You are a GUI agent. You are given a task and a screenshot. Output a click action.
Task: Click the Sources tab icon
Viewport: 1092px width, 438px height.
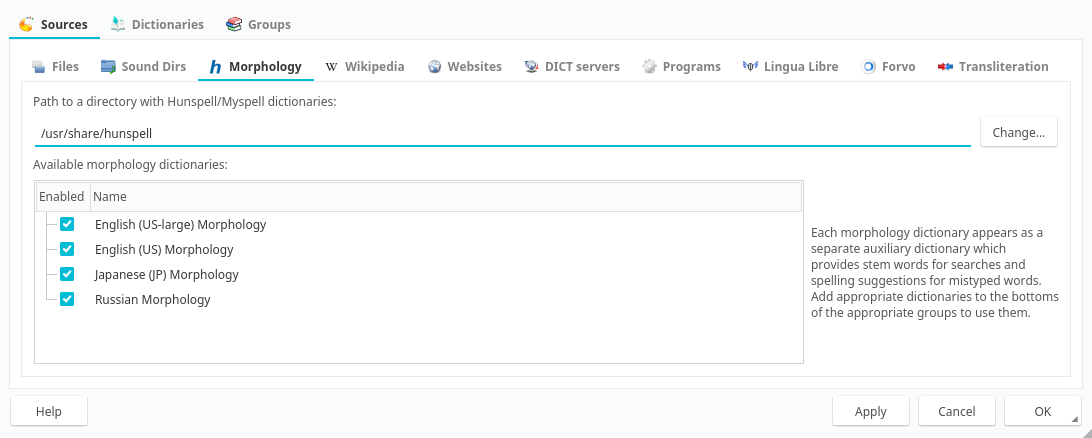pos(26,24)
